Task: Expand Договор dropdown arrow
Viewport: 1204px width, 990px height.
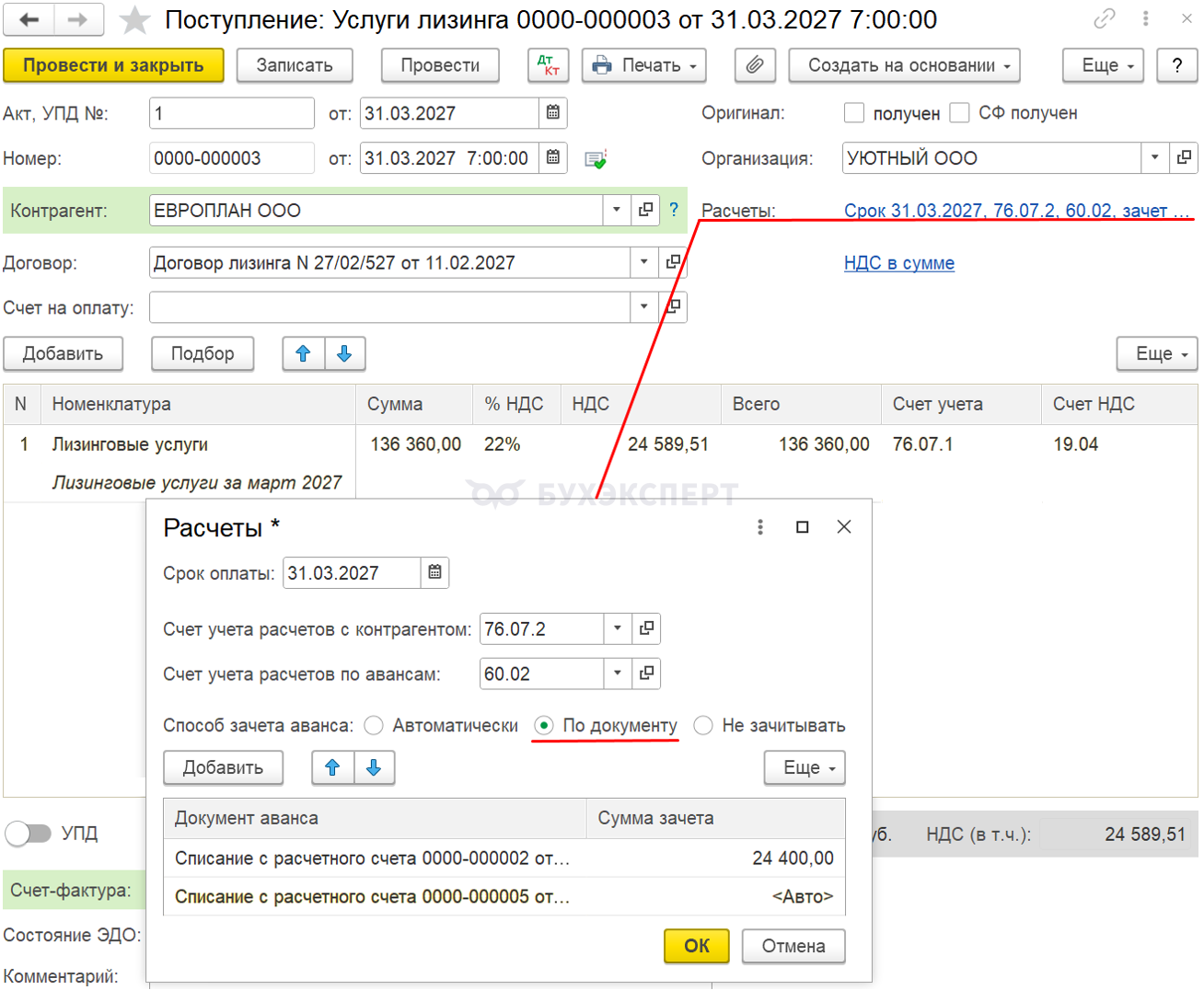Action: tap(644, 262)
